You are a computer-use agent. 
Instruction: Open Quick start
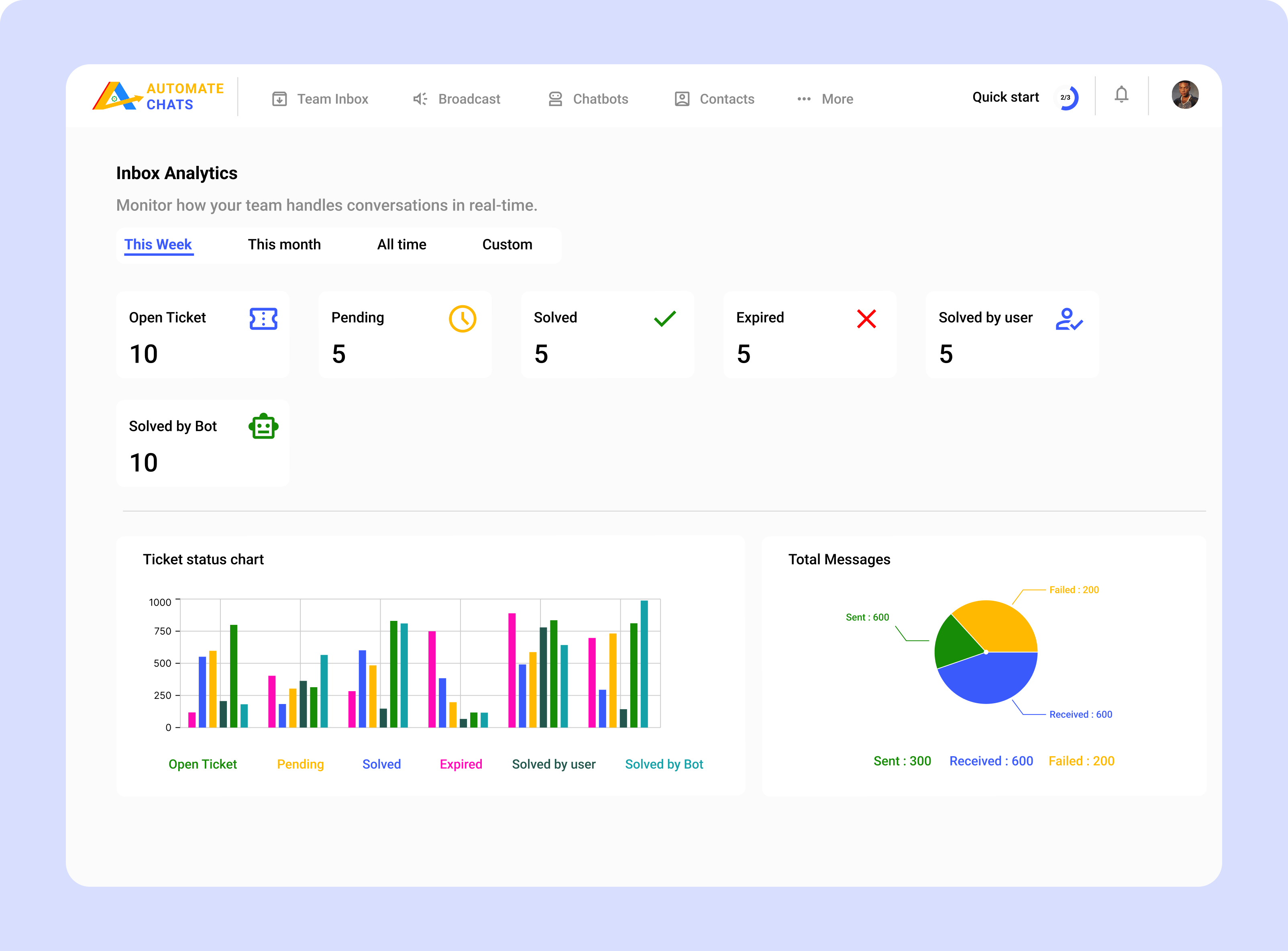[1005, 96]
